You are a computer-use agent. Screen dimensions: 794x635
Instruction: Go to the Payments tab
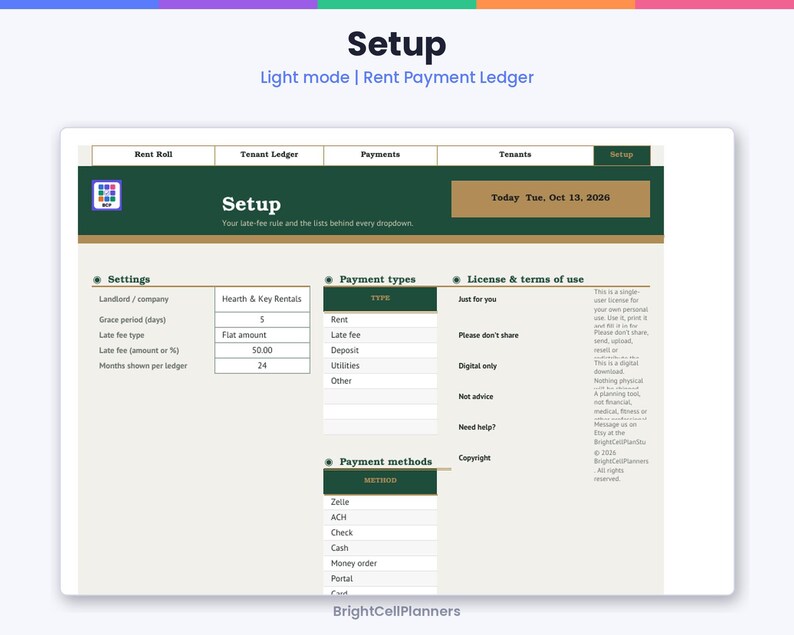point(380,155)
